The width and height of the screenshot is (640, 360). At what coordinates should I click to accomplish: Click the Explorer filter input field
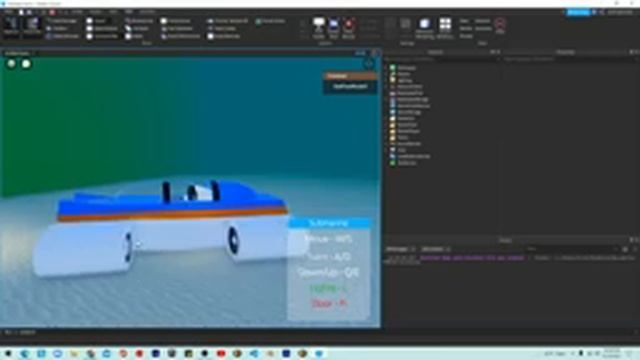click(x=441, y=59)
